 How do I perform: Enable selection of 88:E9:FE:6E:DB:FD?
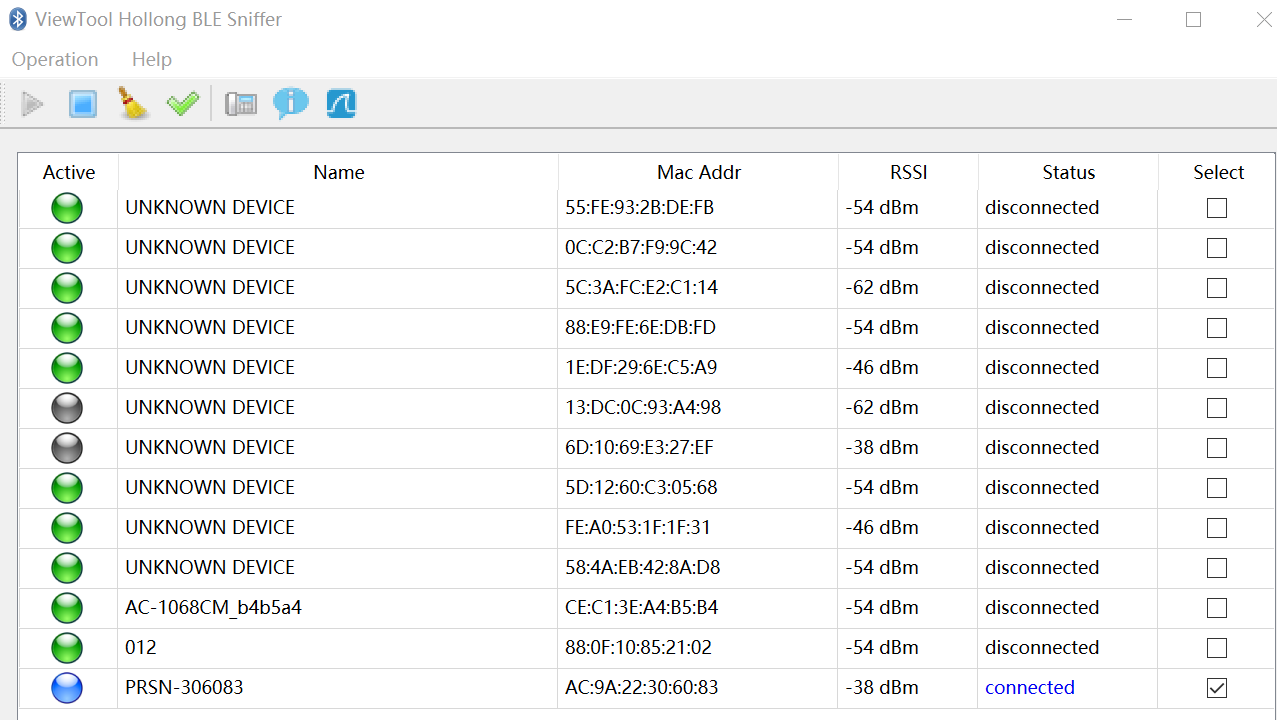[x=1217, y=328]
